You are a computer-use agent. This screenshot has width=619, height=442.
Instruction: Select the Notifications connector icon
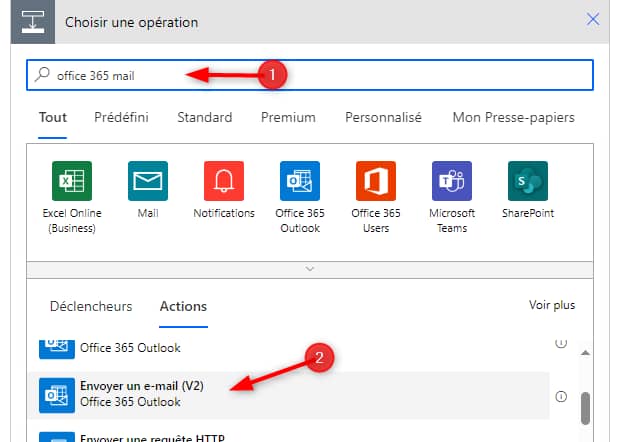(224, 181)
